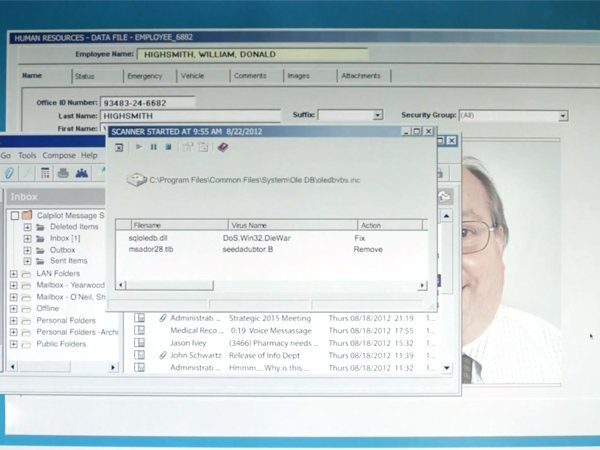The width and height of the screenshot is (600, 450).
Task: Pause the running virus scan
Action: point(154,147)
